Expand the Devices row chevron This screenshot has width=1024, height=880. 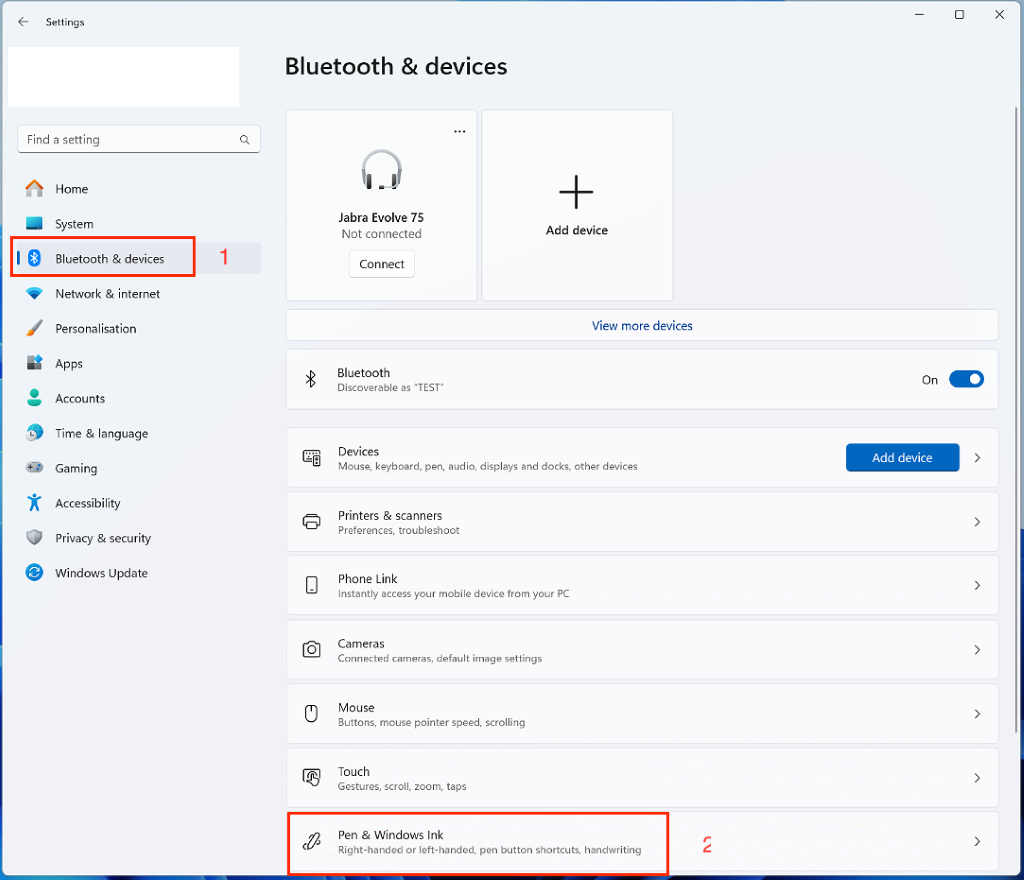[977, 458]
